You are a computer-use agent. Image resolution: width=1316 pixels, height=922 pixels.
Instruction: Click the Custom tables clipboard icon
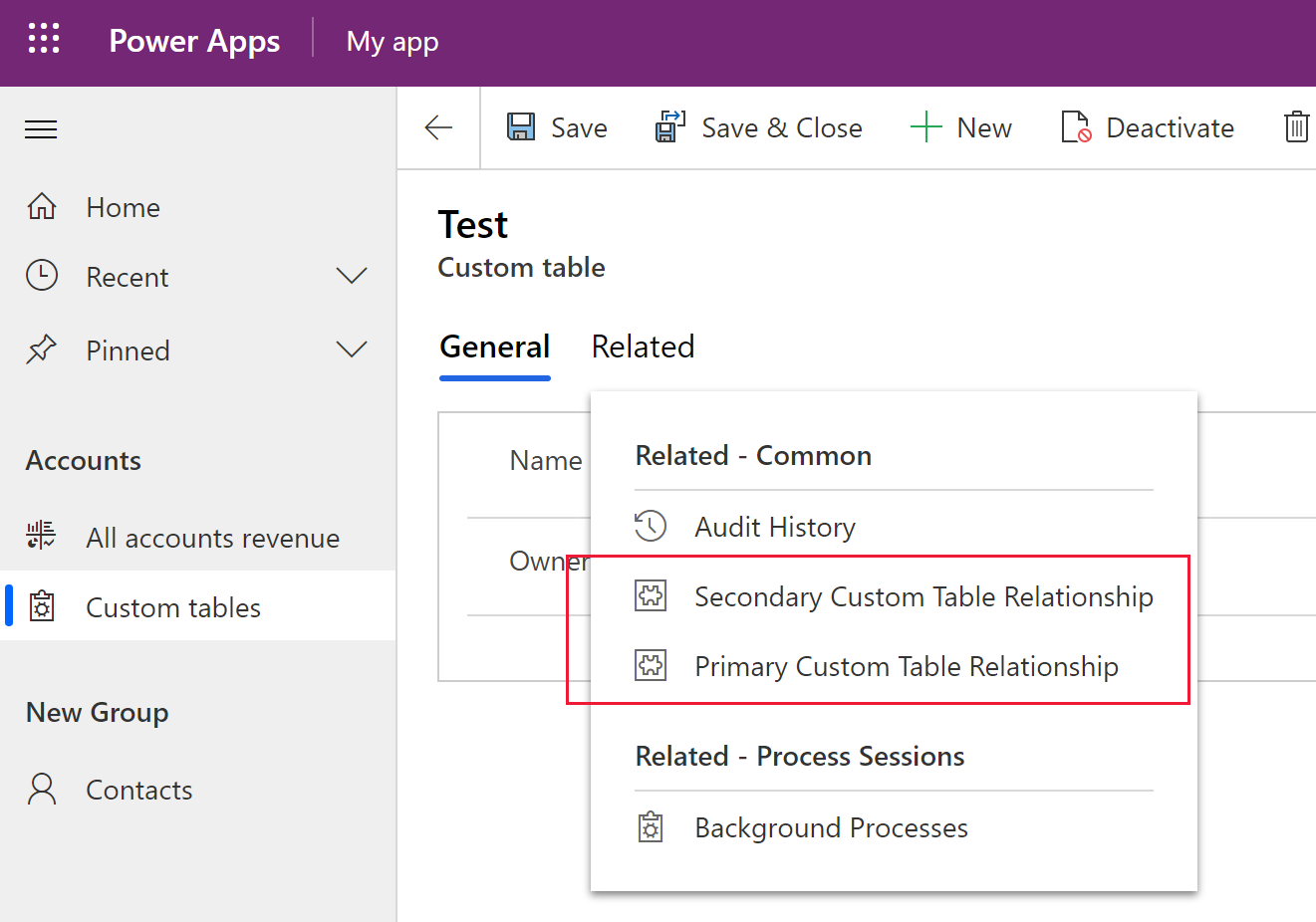coord(42,606)
